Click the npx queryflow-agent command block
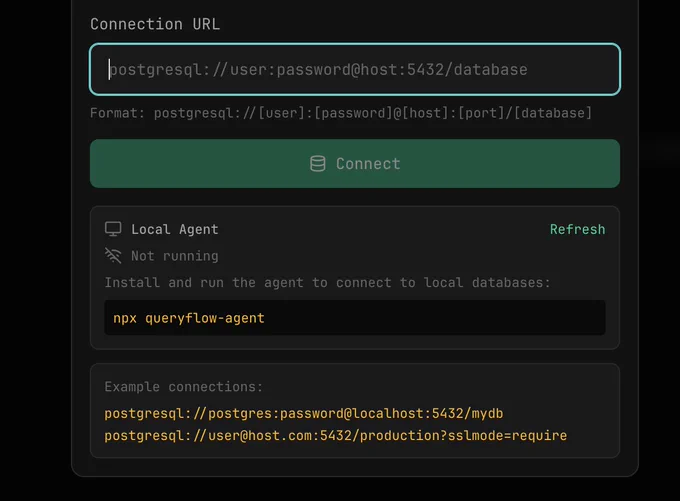Image resolution: width=680 pixels, height=501 pixels. click(x=355, y=318)
